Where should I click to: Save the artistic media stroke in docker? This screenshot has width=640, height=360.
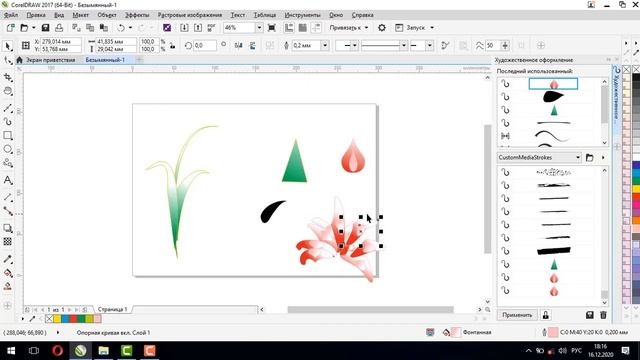[x=589, y=315]
